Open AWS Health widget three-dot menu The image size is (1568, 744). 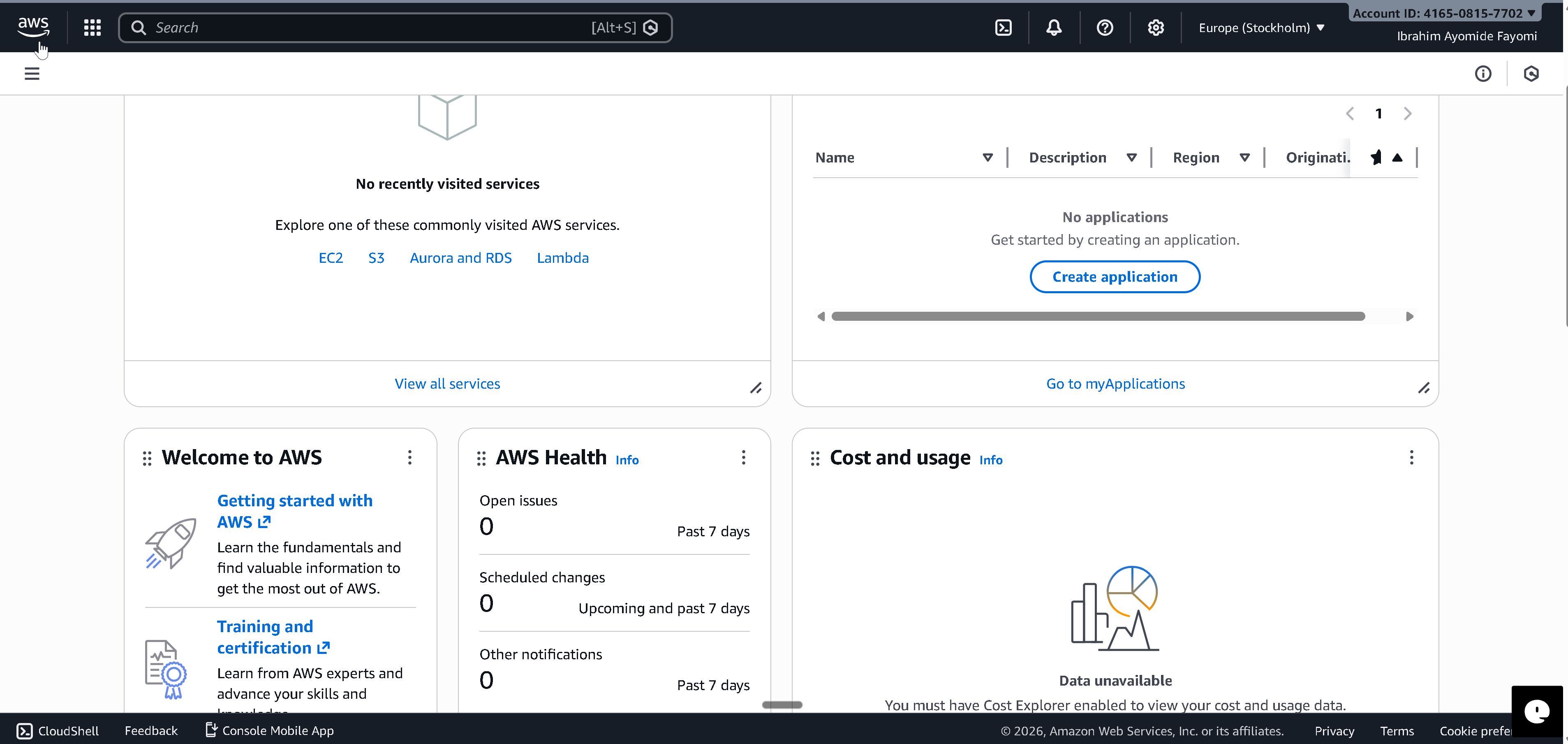pyautogui.click(x=743, y=457)
